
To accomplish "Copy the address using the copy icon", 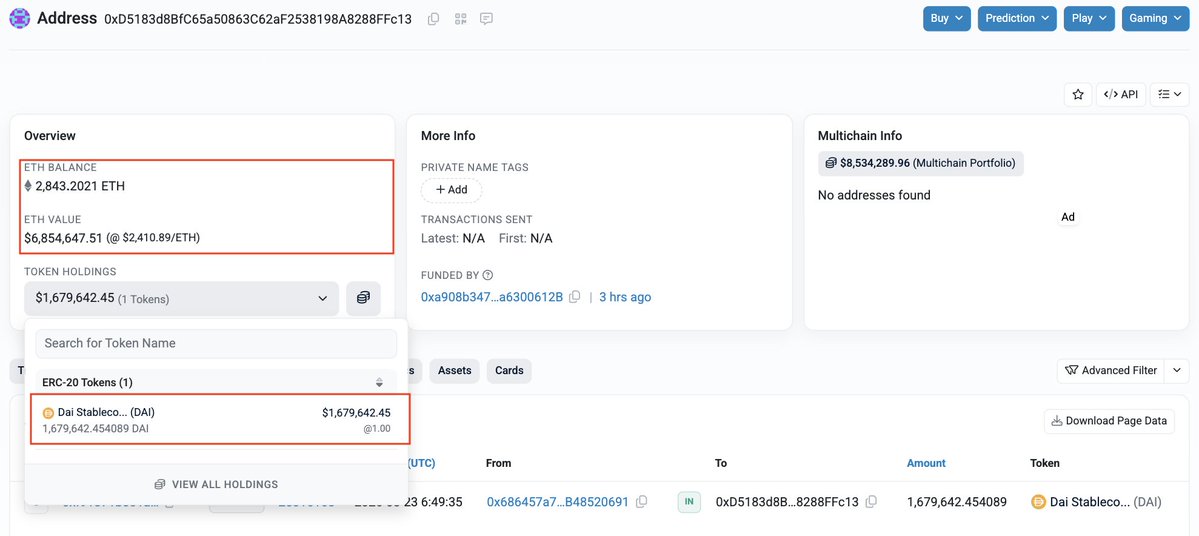I will click(x=434, y=18).
